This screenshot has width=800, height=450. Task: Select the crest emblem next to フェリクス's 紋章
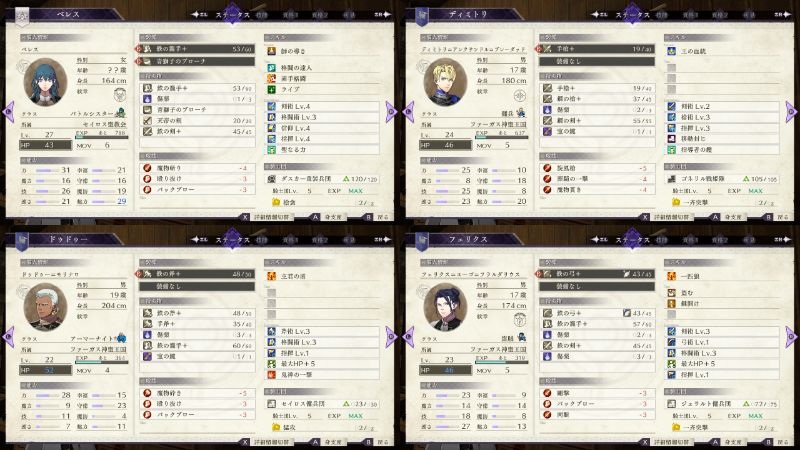pyautogui.click(x=519, y=320)
